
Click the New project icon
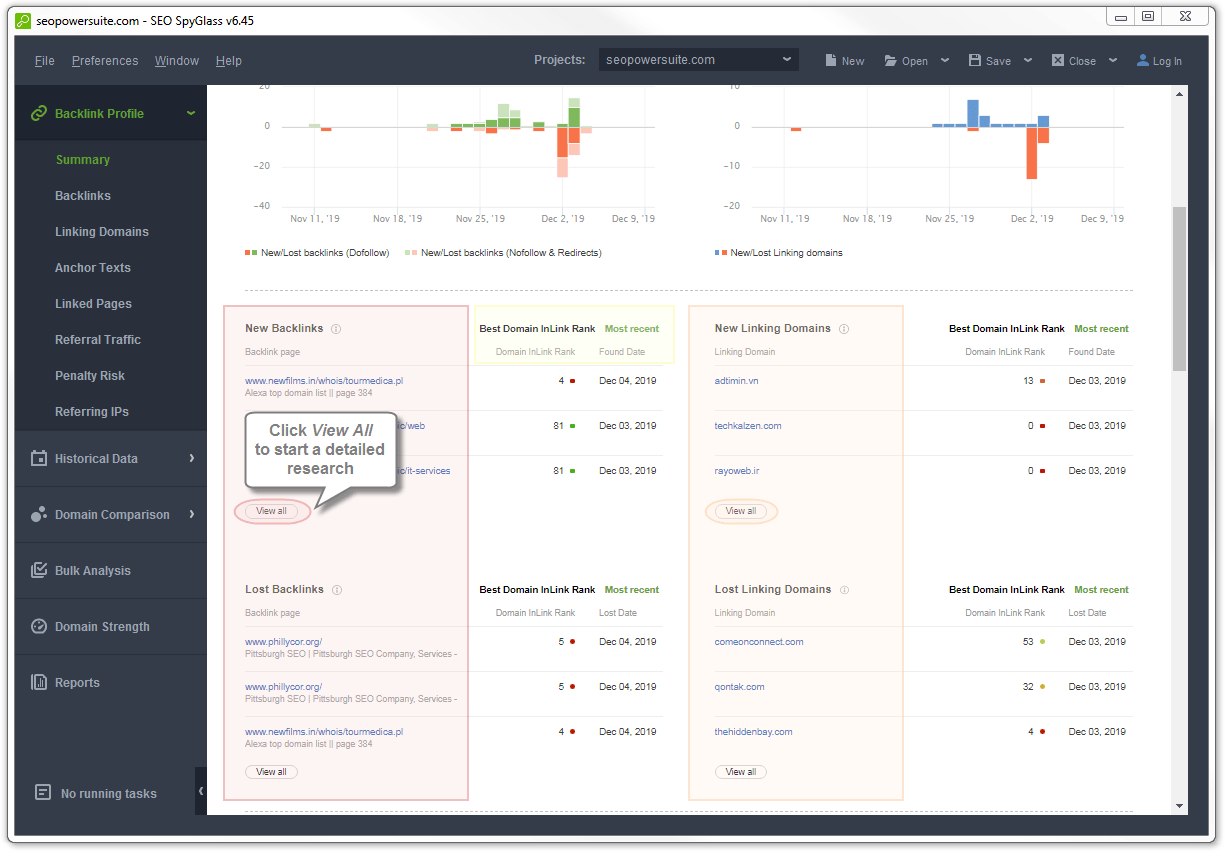click(831, 61)
